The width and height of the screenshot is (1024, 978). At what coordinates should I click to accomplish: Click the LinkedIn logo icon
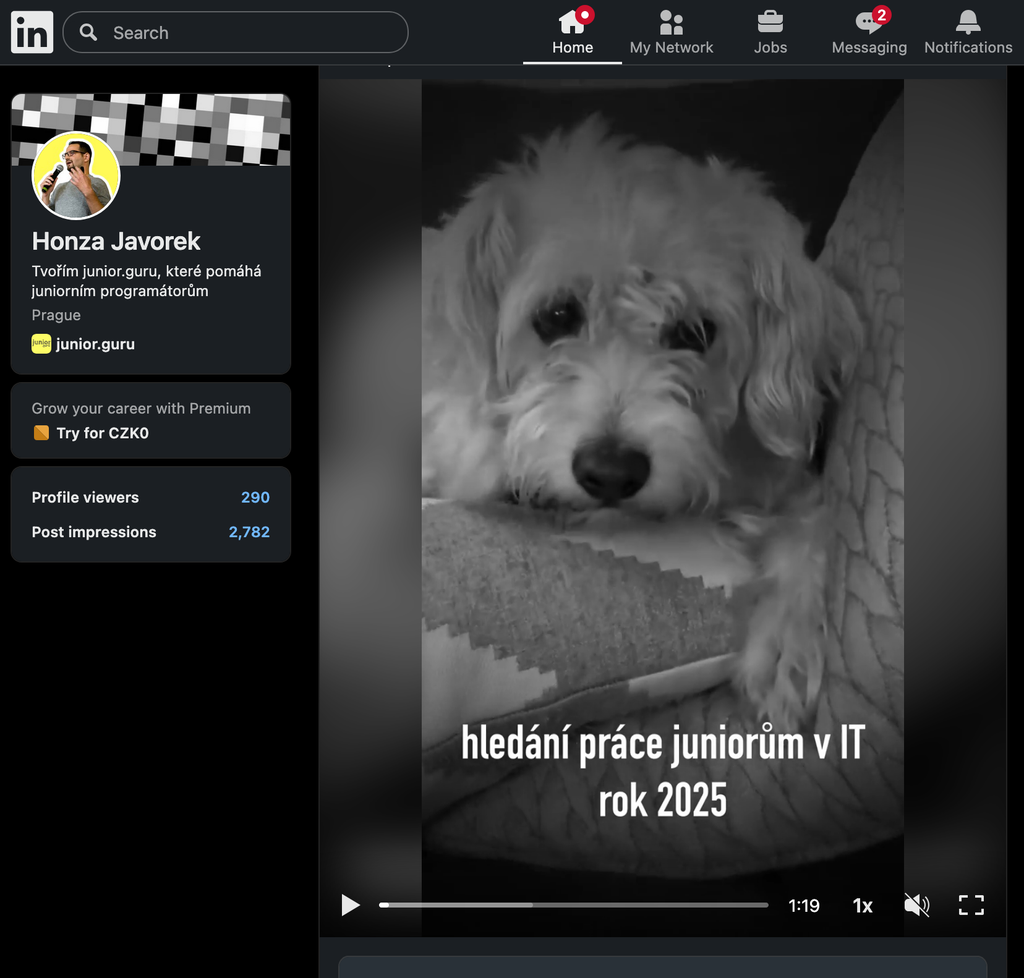click(32, 33)
